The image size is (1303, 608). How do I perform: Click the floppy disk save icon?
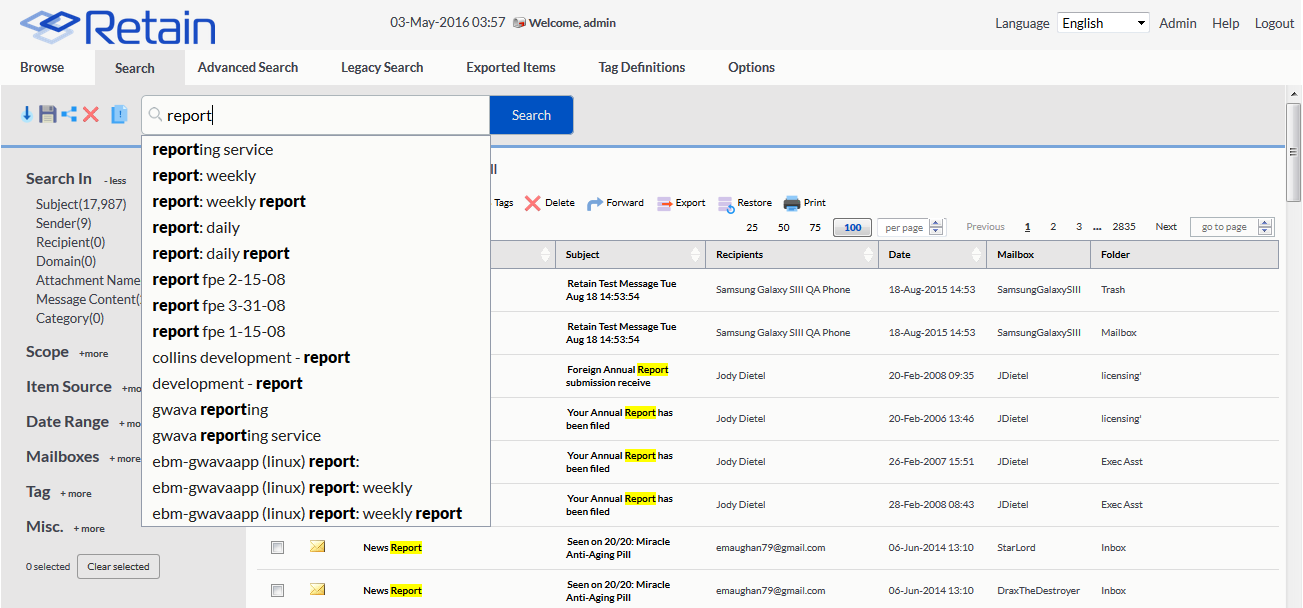click(x=47, y=115)
